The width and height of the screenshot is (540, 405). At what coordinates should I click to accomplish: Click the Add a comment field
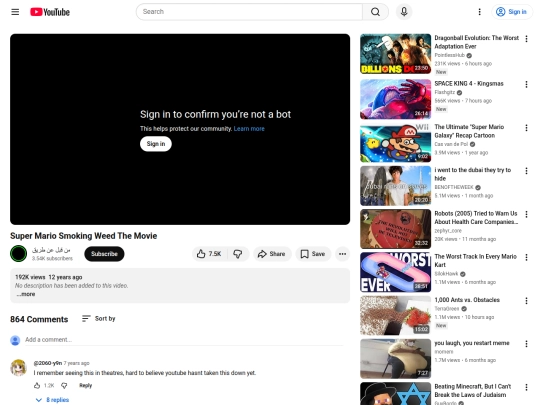click(x=184, y=340)
